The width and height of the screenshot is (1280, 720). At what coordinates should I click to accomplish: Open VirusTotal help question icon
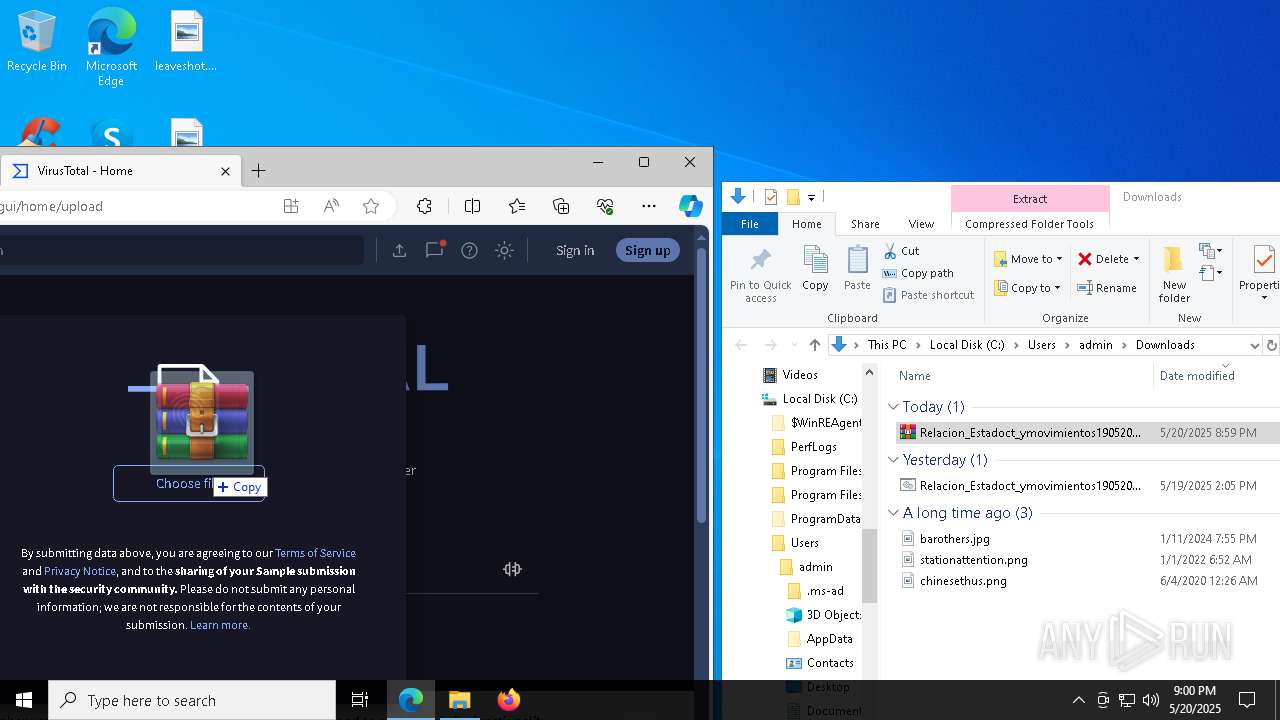click(x=469, y=250)
